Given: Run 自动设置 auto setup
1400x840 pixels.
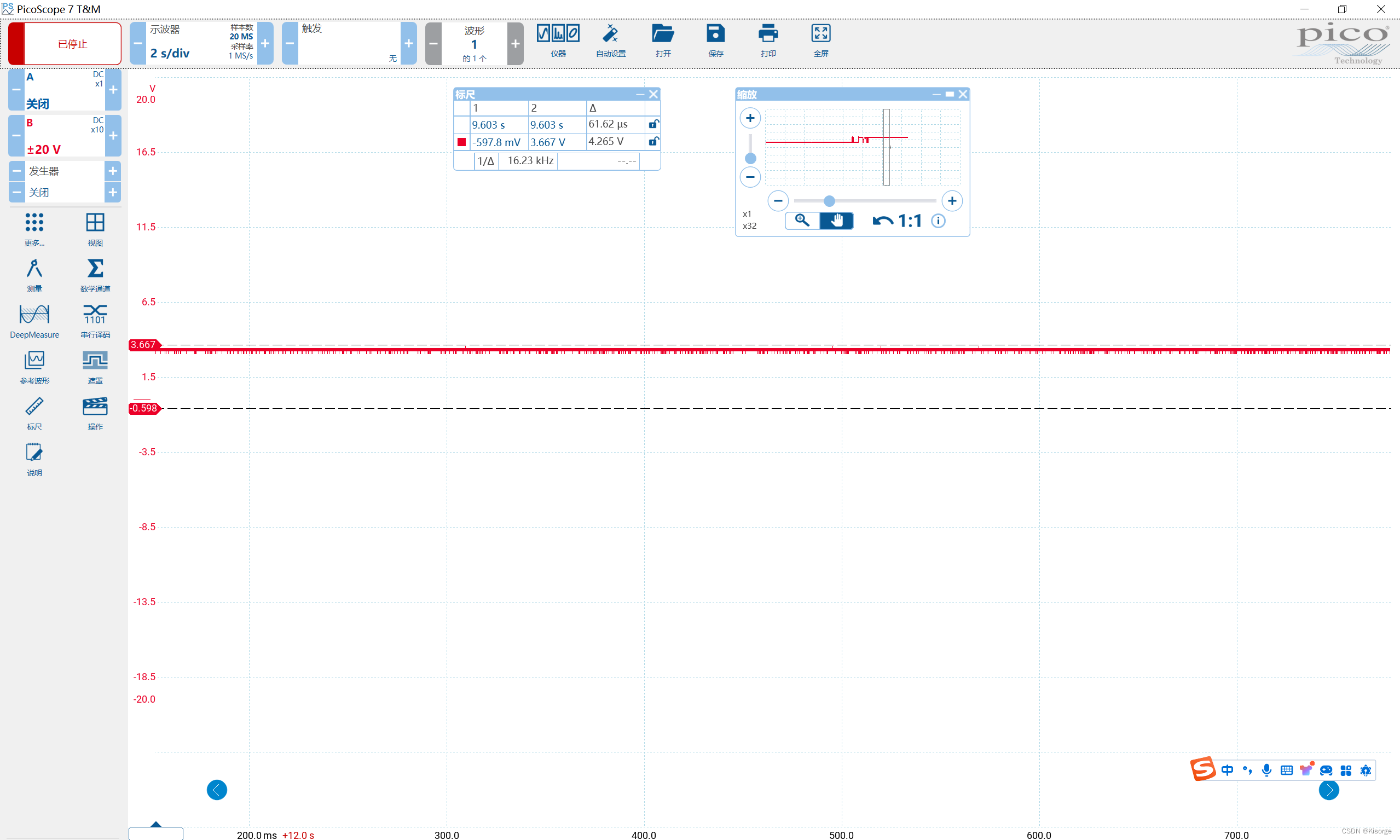Looking at the screenshot, I should (x=611, y=40).
